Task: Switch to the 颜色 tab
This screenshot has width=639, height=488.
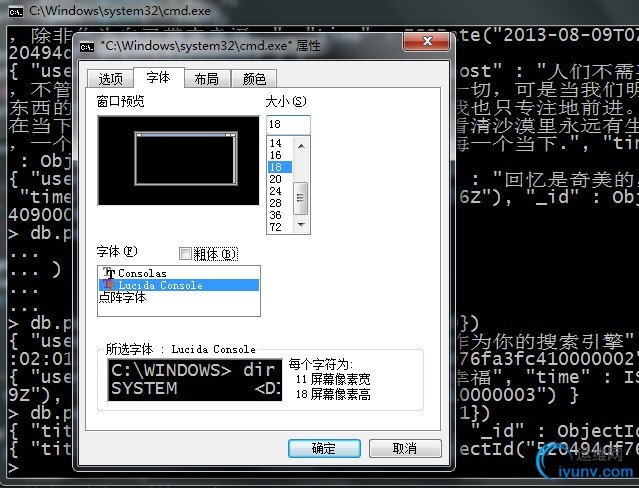Action: click(254, 78)
